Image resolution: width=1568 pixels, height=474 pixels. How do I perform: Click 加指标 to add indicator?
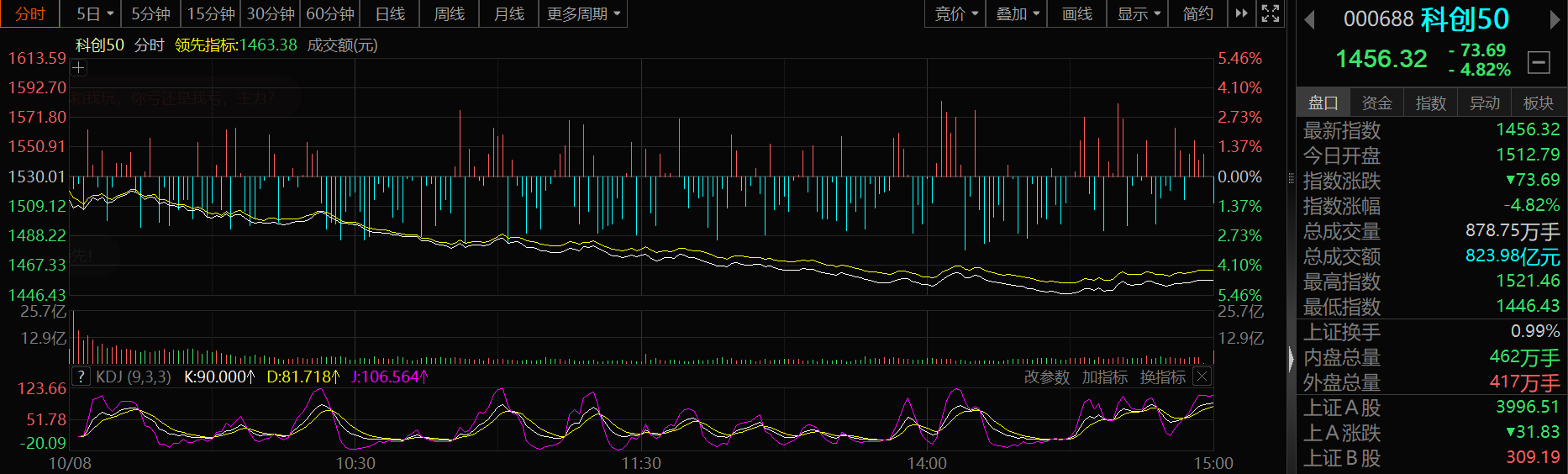1105,377
